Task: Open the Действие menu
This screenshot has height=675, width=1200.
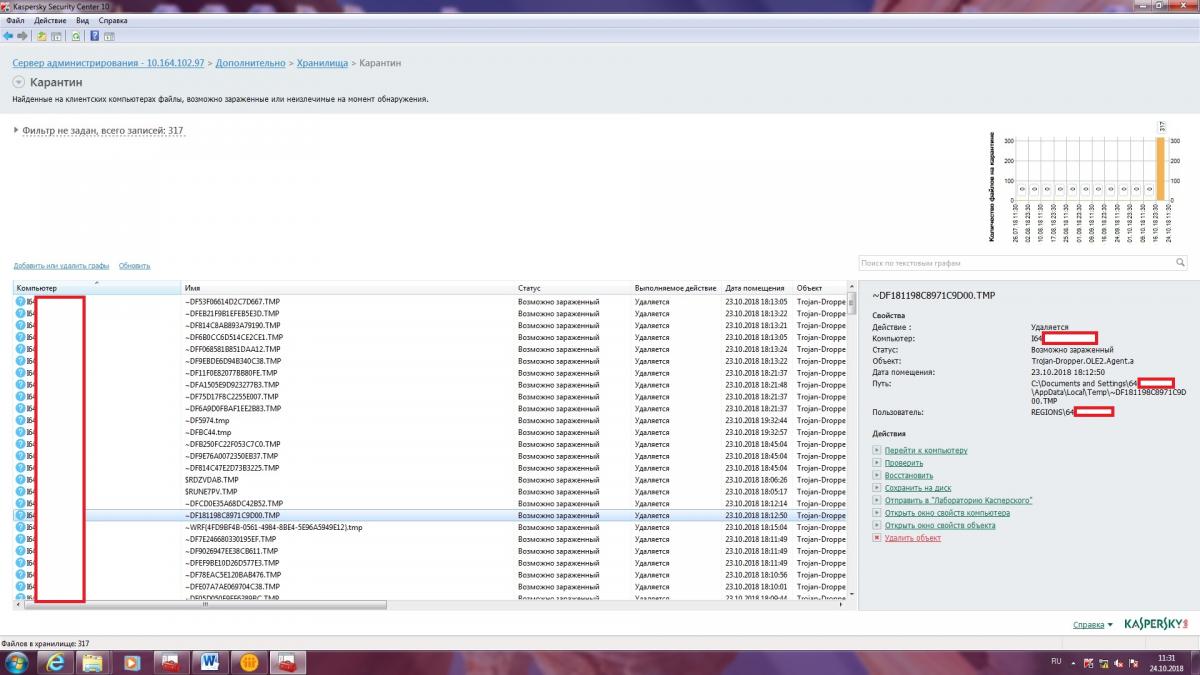Action: coord(50,20)
